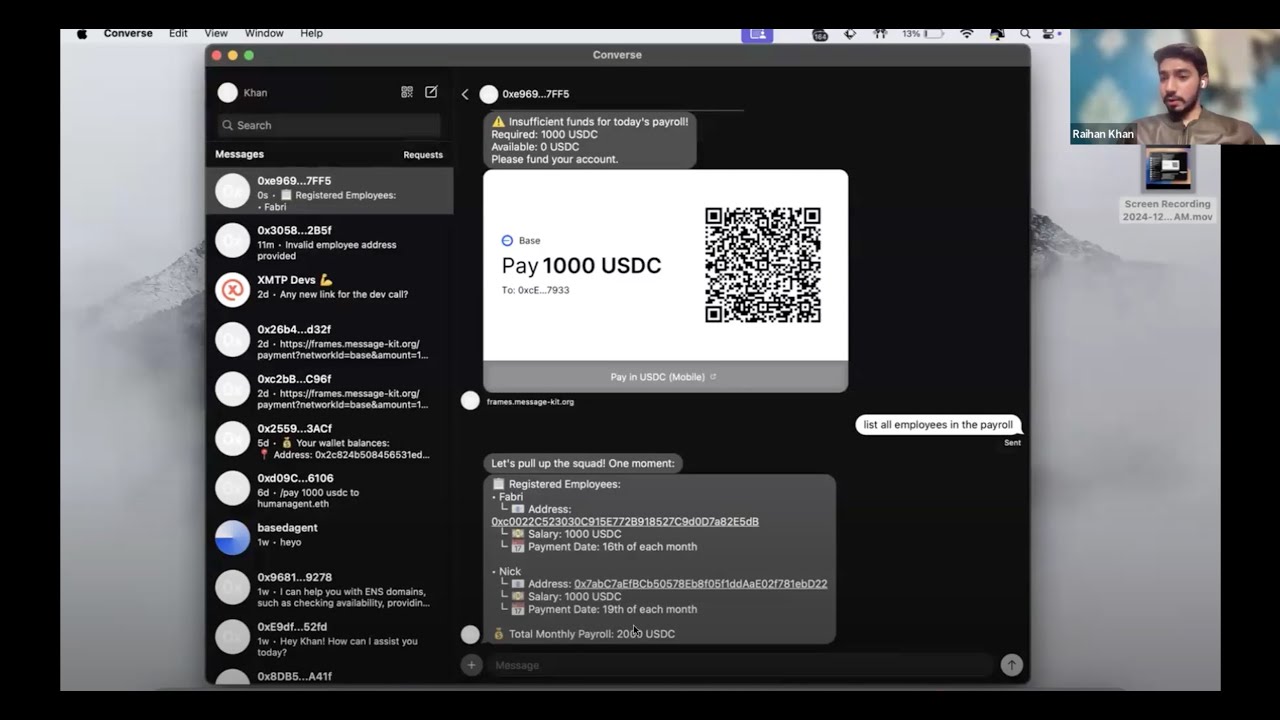The width and height of the screenshot is (1280, 720).
Task: Open the XMTP Devs conversation avatar
Action: pos(232,289)
